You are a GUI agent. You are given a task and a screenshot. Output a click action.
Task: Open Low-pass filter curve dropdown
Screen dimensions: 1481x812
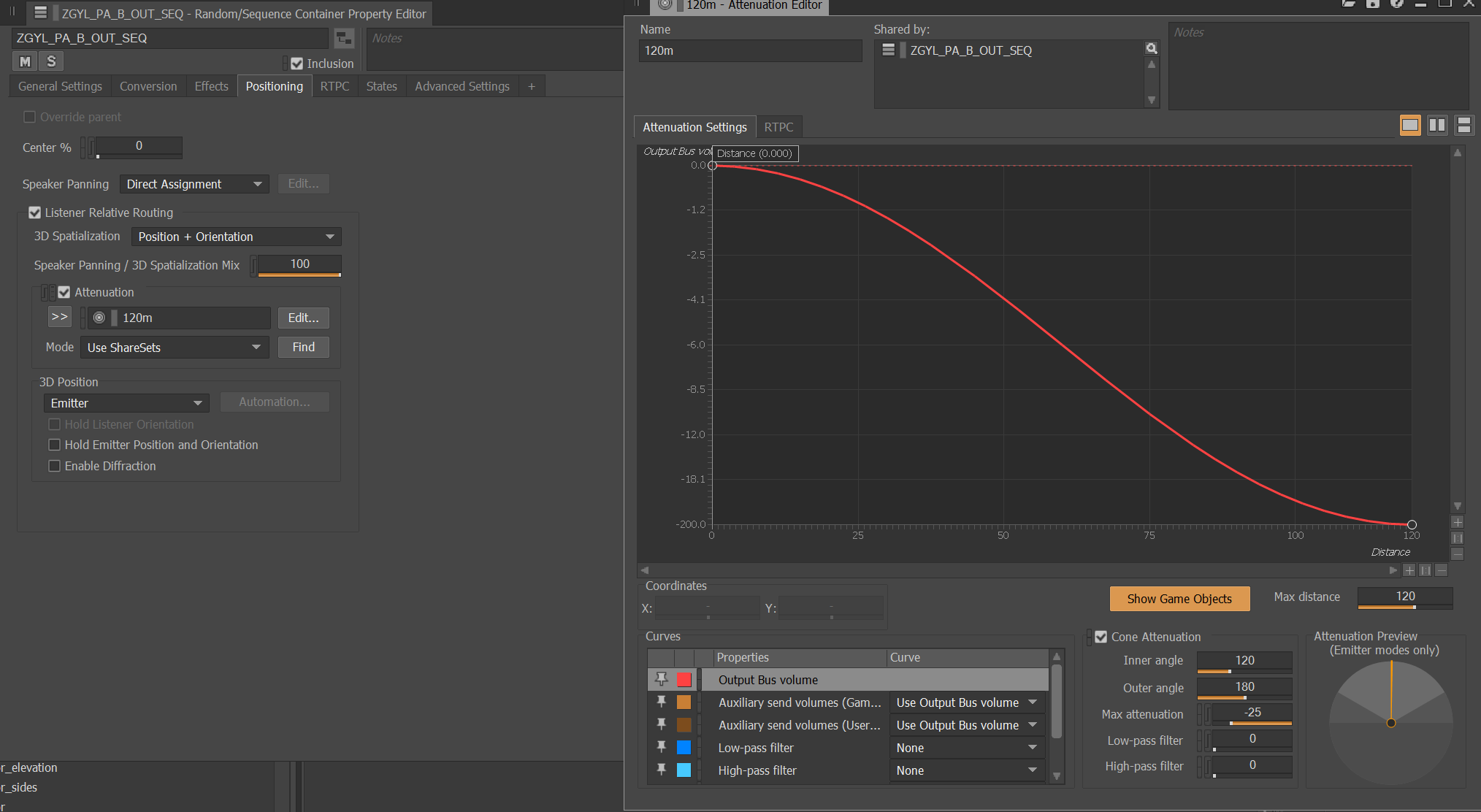click(967, 748)
